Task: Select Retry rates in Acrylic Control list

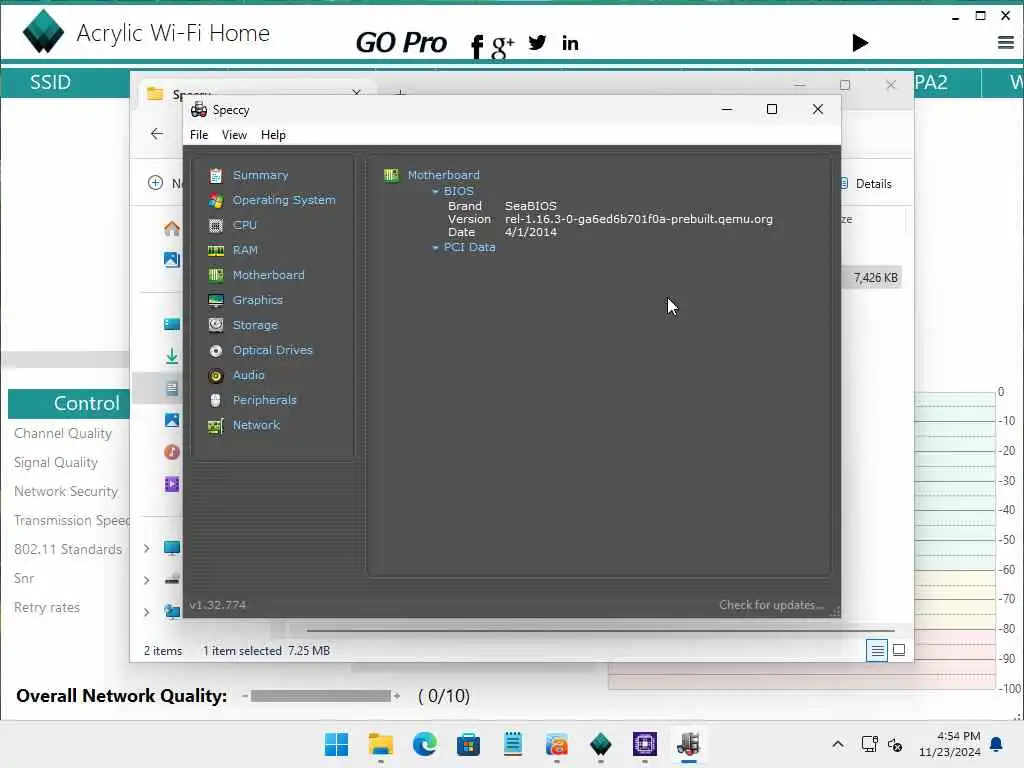Action: (x=47, y=607)
